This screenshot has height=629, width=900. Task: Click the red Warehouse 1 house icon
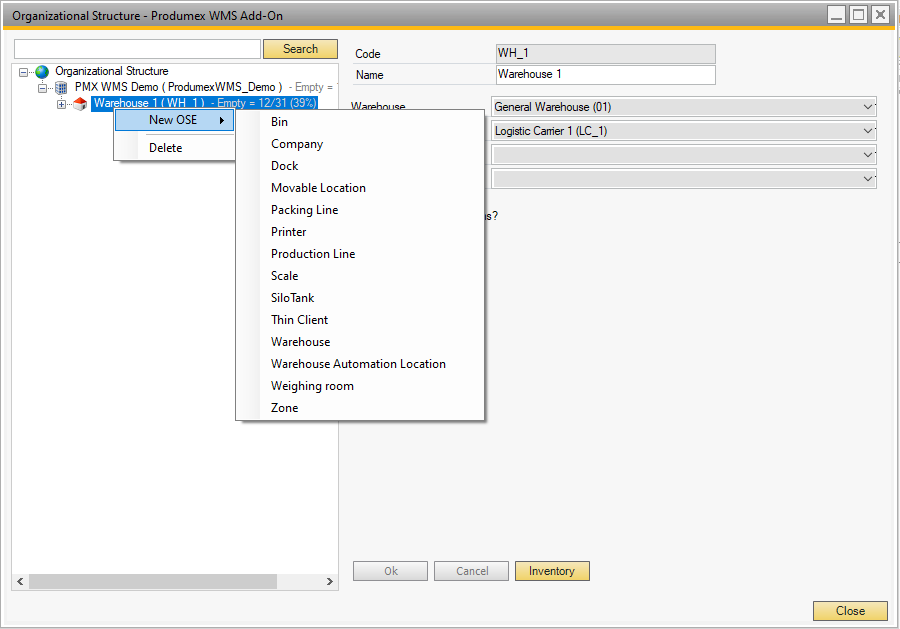coord(80,104)
